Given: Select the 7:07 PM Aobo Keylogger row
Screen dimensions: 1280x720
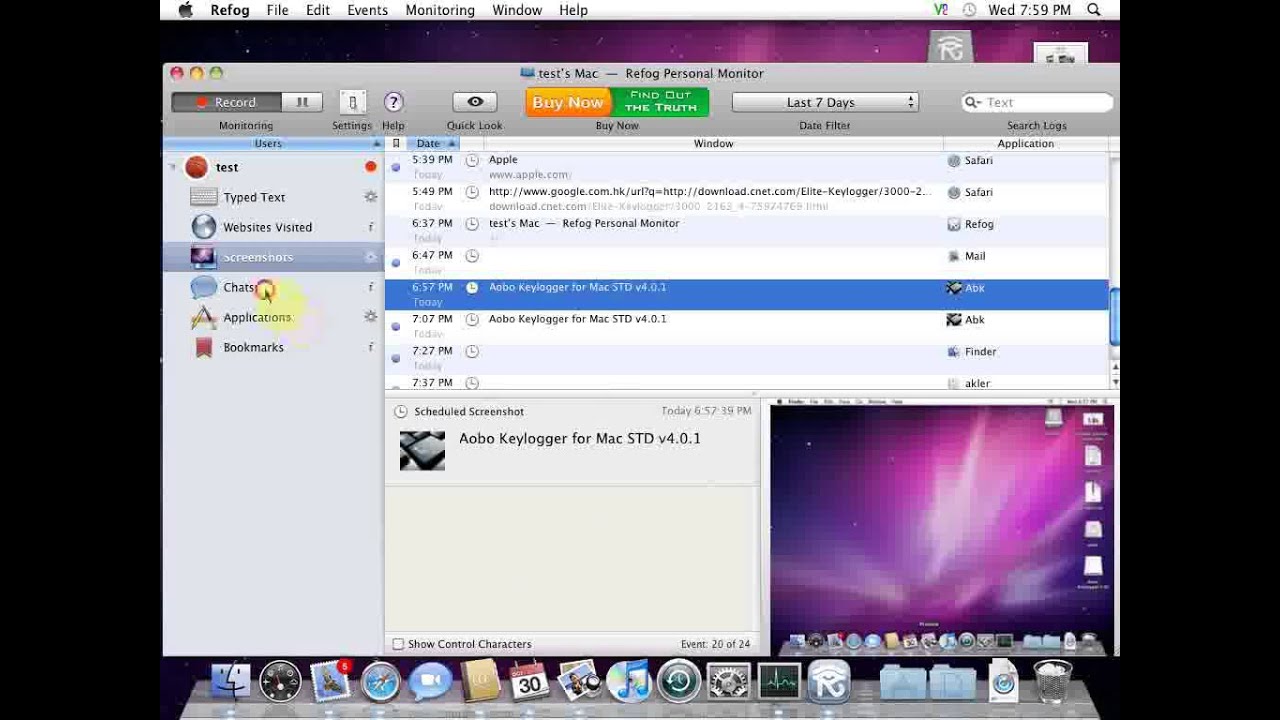Looking at the screenshot, I should click(747, 327).
